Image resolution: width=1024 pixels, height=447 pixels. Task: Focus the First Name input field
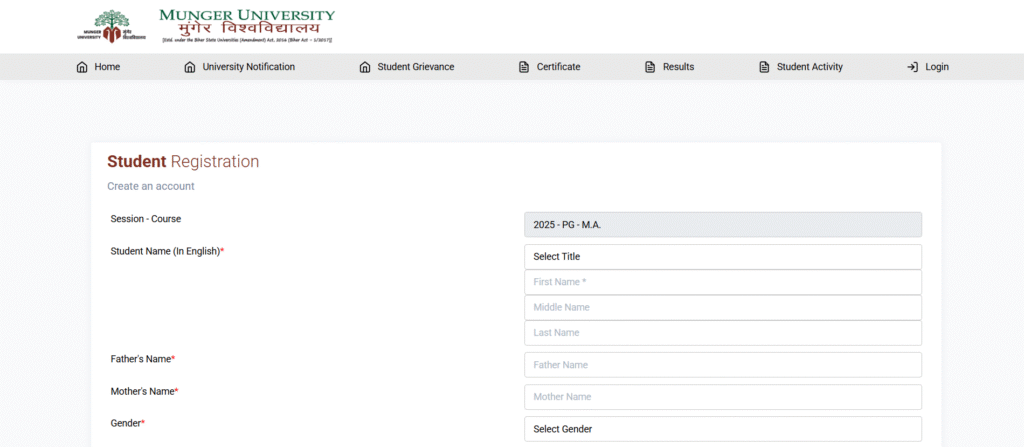coord(723,282)
